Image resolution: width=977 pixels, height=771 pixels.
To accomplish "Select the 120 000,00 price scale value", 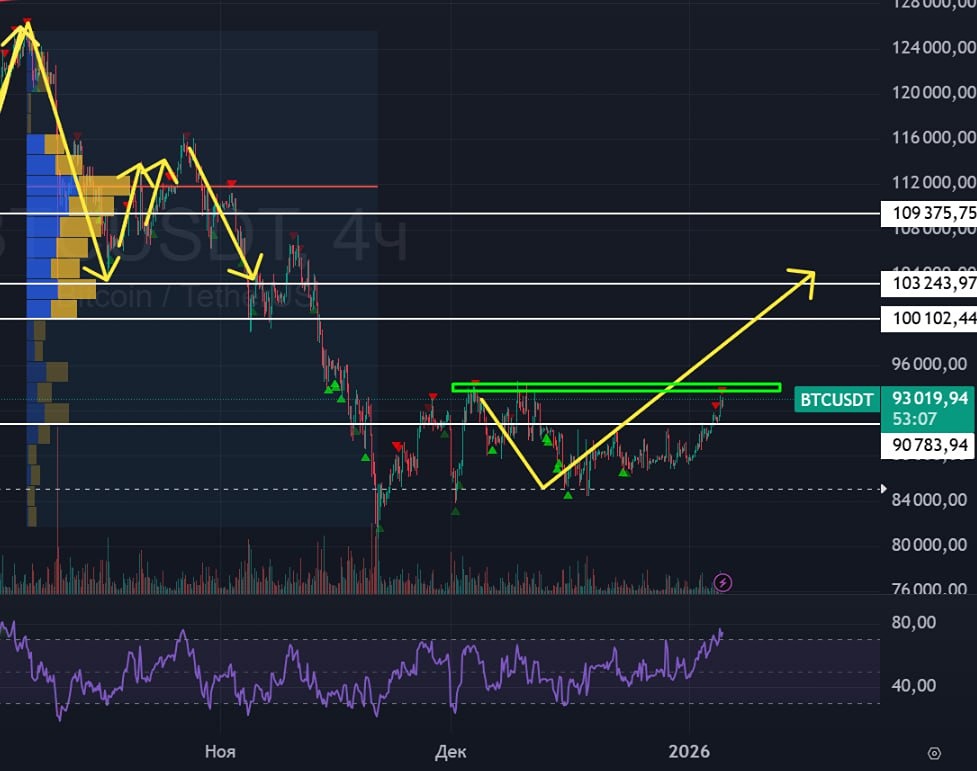I will pos(934,93).
